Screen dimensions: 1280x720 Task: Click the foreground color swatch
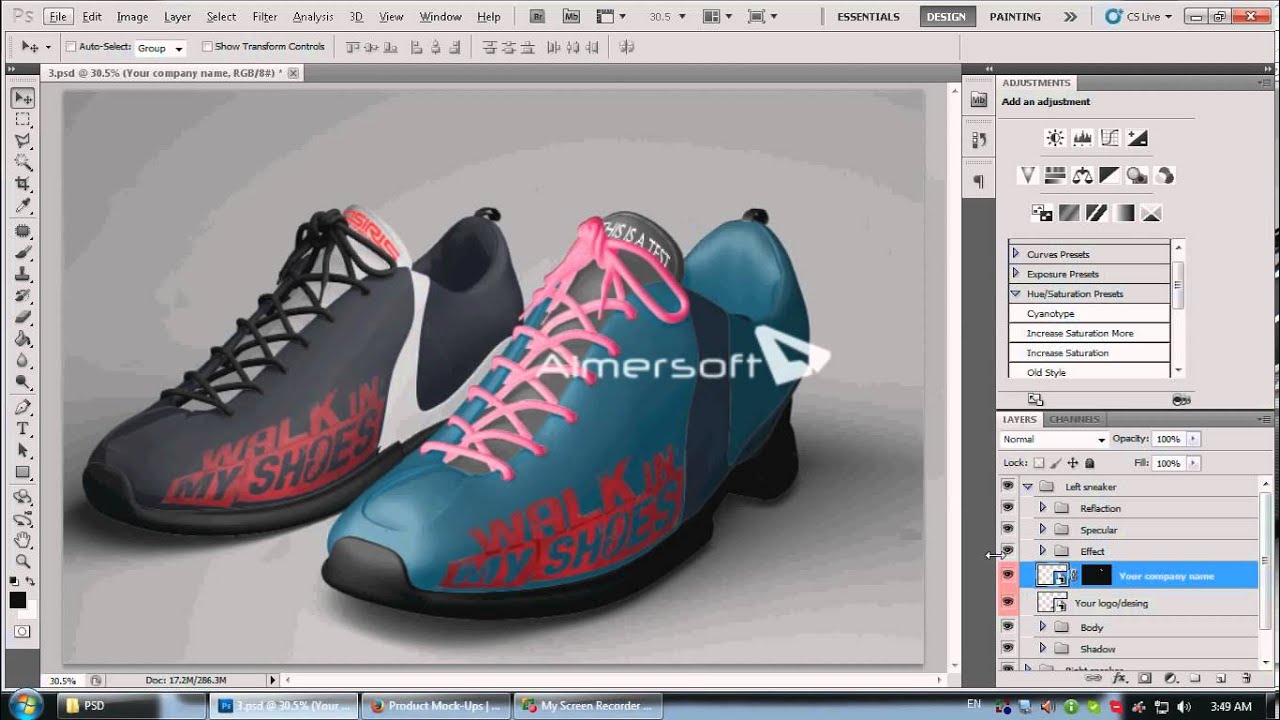[x=18, y=600]
